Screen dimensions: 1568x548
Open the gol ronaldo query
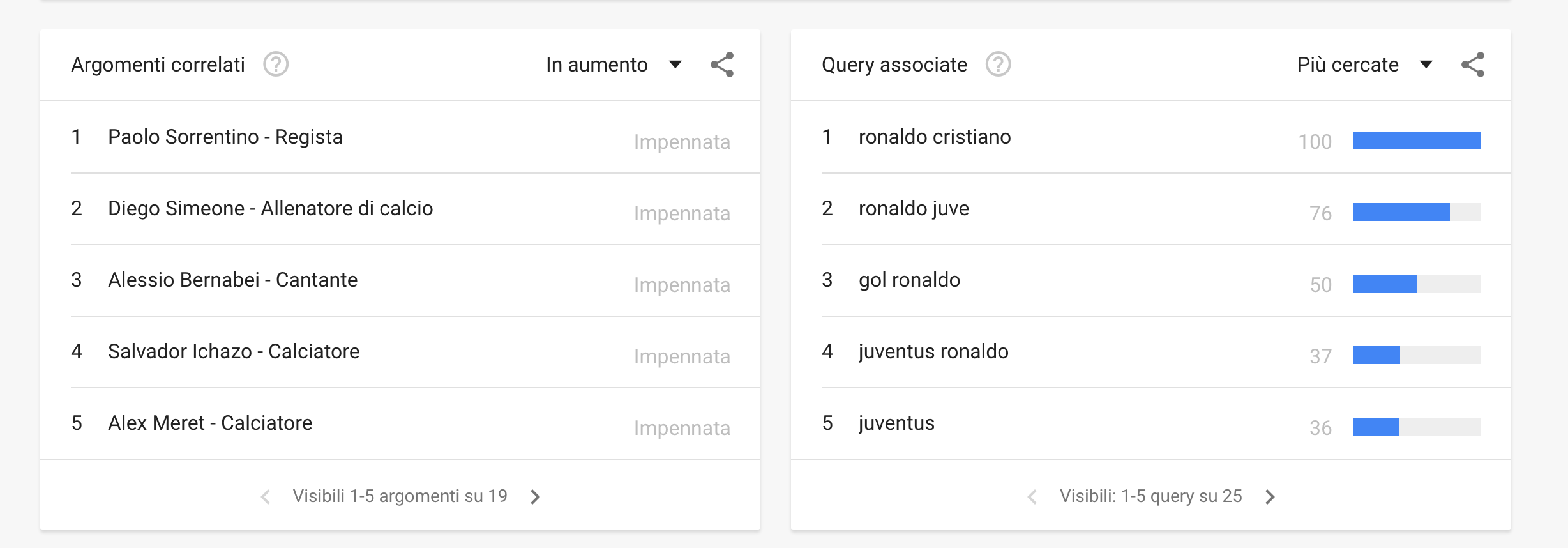pyautogui.click(x=909, y=280)
